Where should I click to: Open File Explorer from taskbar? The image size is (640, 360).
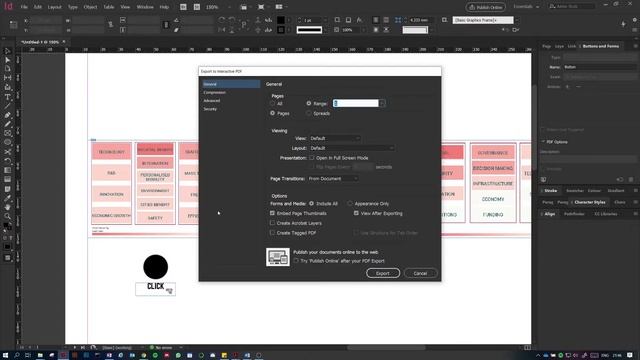tap(40, 356)
